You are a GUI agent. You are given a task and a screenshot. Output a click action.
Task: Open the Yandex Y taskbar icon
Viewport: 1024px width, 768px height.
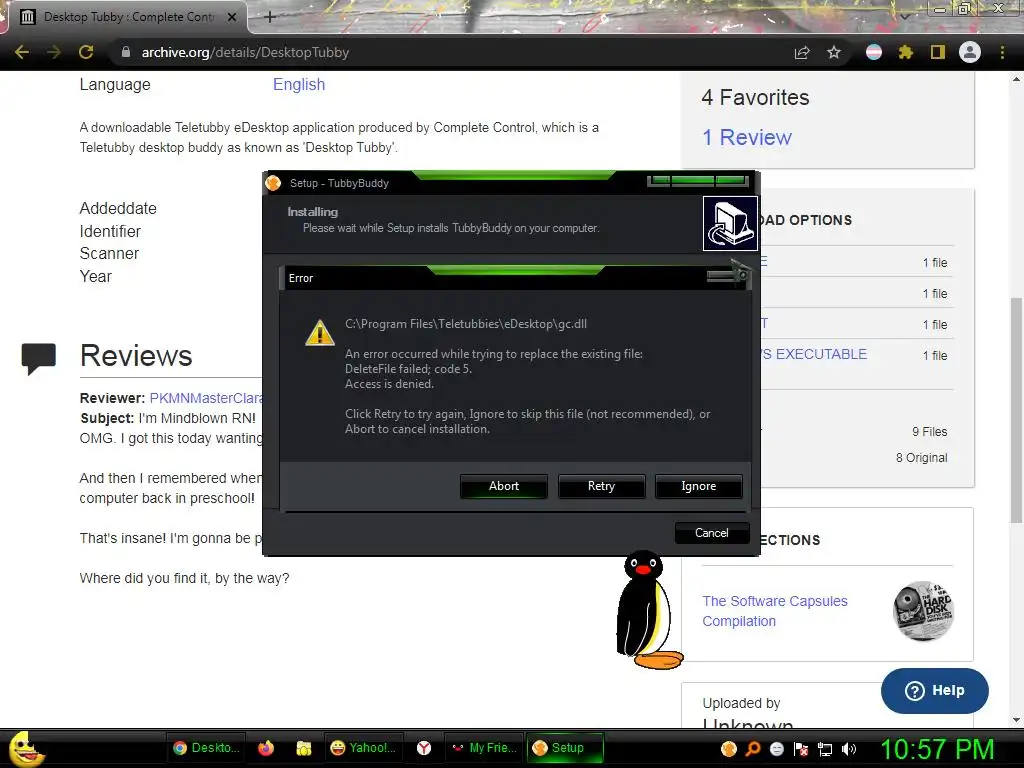424,748
